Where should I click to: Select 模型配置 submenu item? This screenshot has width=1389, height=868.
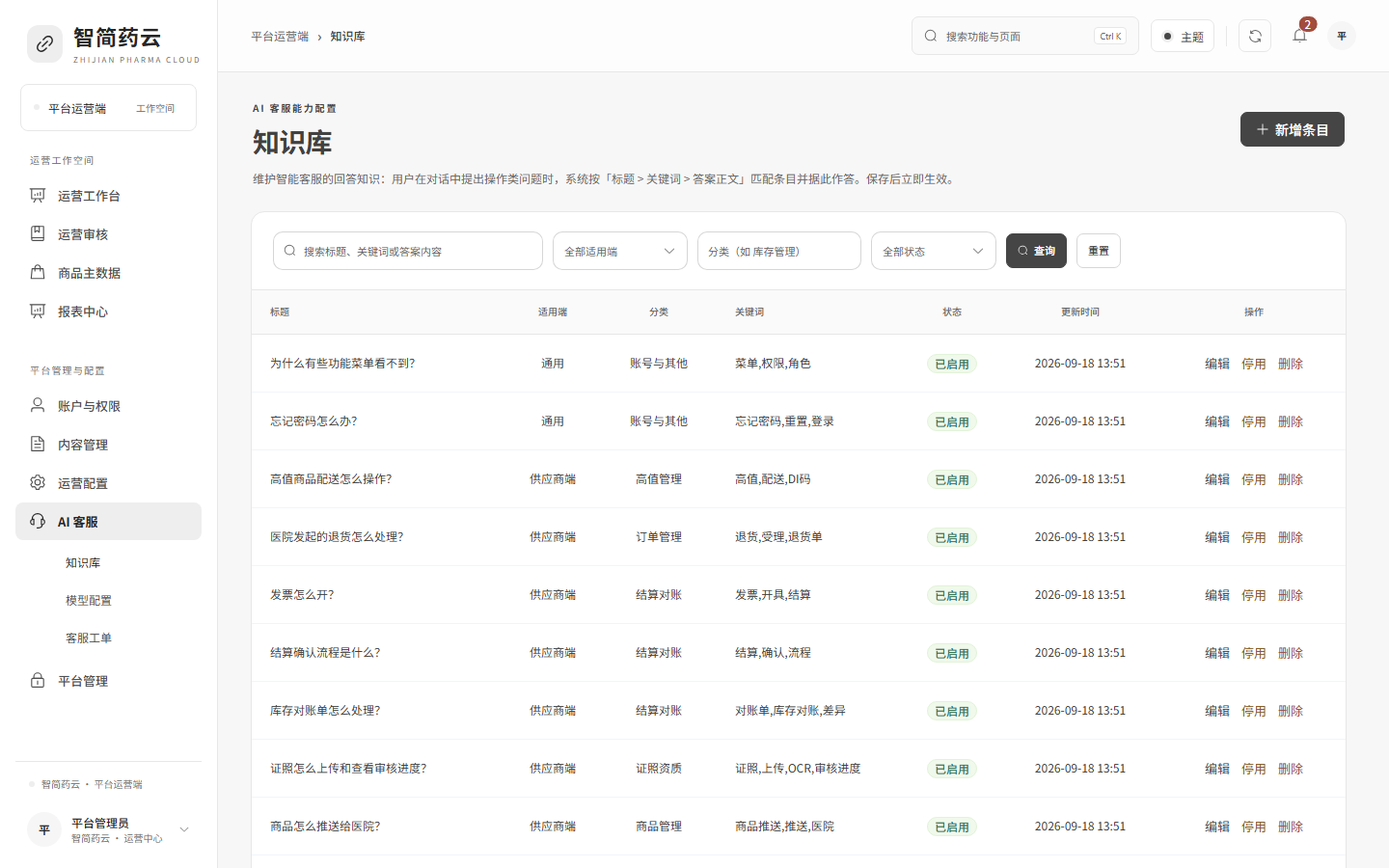point(89,600)
